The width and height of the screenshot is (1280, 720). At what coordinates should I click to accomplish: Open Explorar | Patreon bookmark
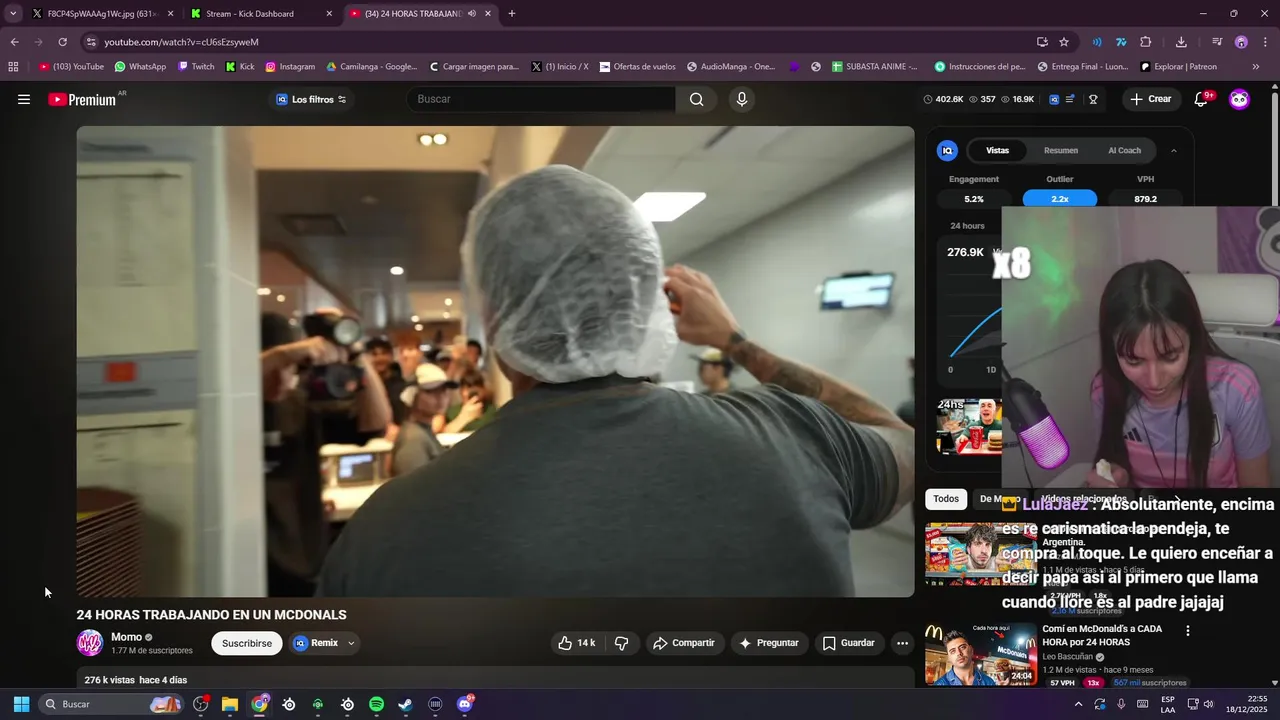[1178, 67]
